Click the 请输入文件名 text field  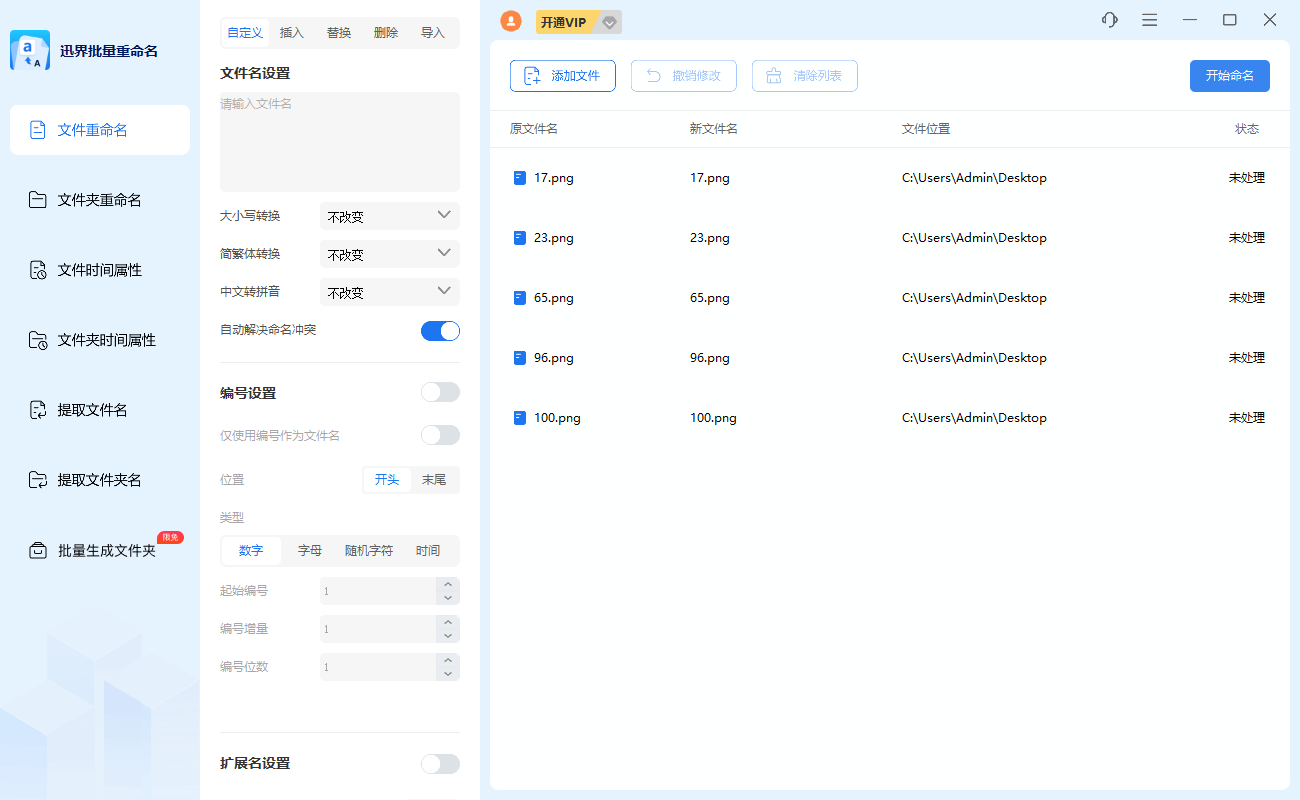(x=339, y=142)
